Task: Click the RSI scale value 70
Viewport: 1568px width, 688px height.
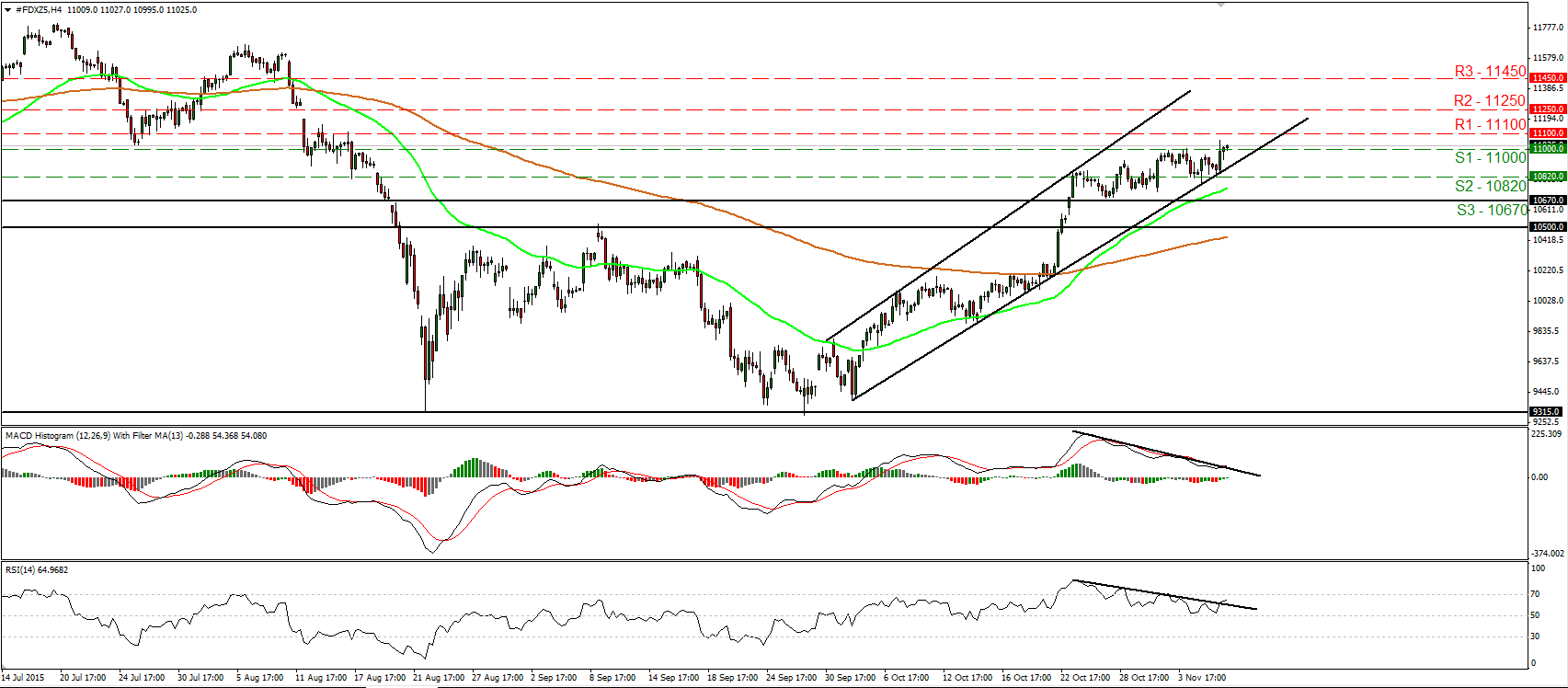Action: [x=1536, y=592]
